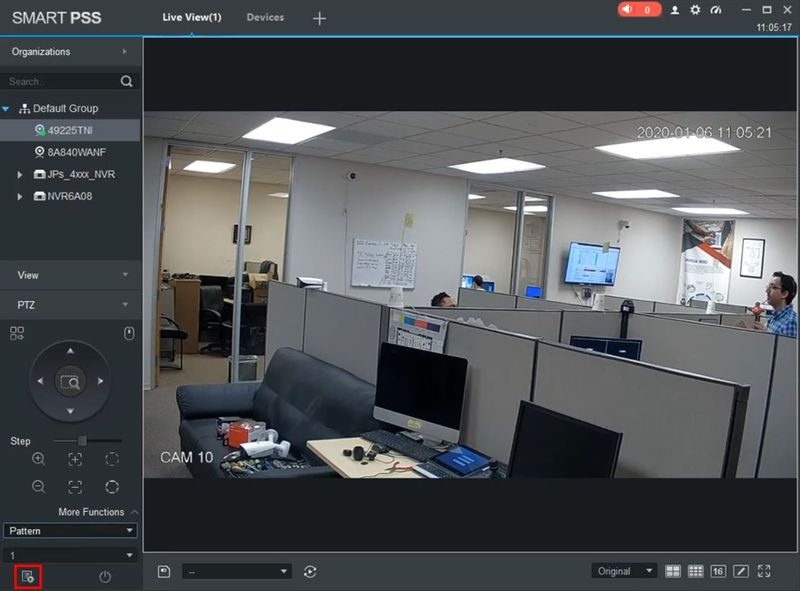Image resolution: width=800 pixels, height=591 pixels.
Task: Open the Original aspect ratio dropdown
Action: [623, 571]
